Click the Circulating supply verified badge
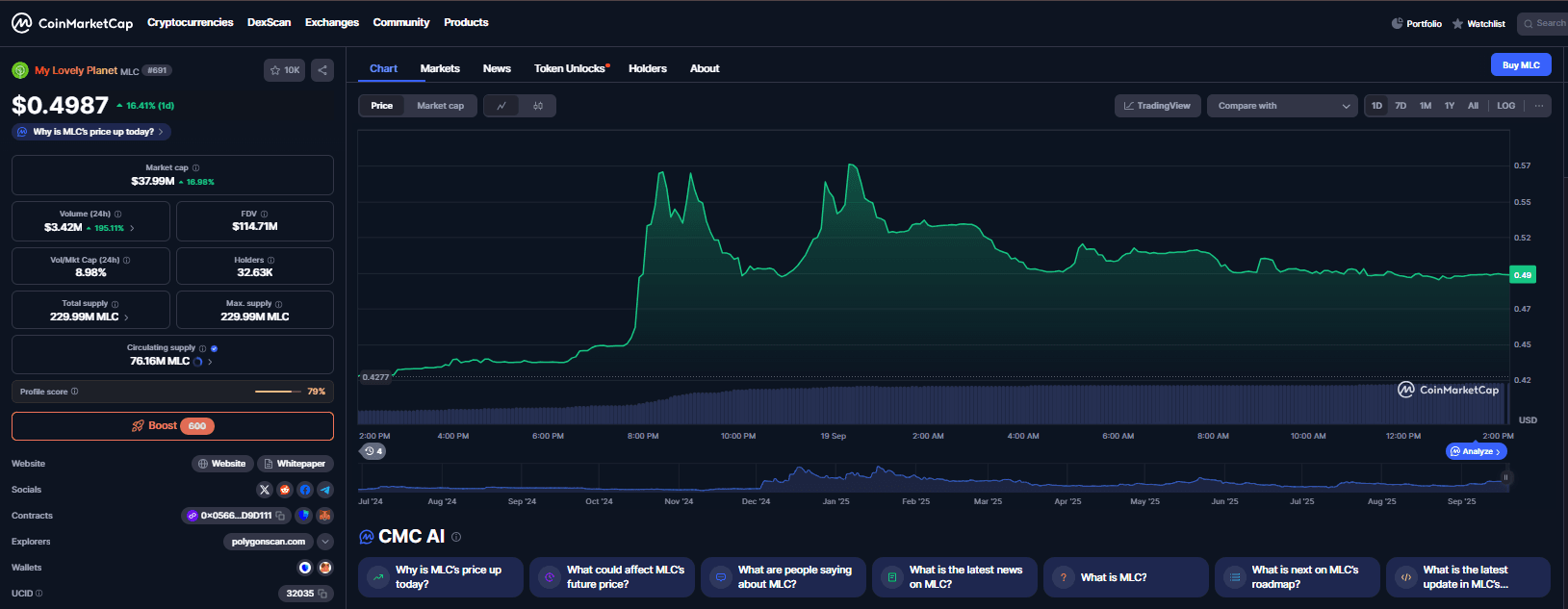Viewport: 1568px width, 609px height. point(214,348)
